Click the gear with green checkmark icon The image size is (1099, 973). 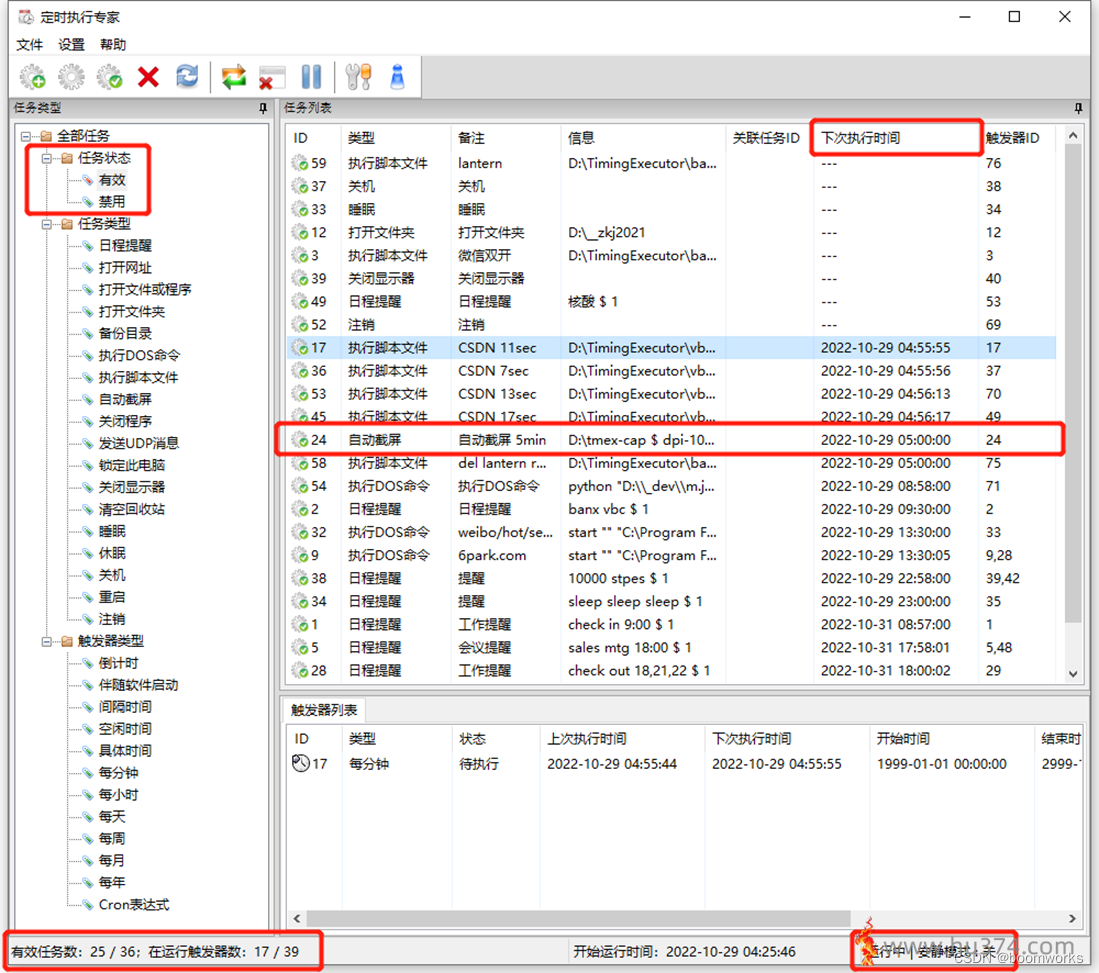click(x=109, y=76)
